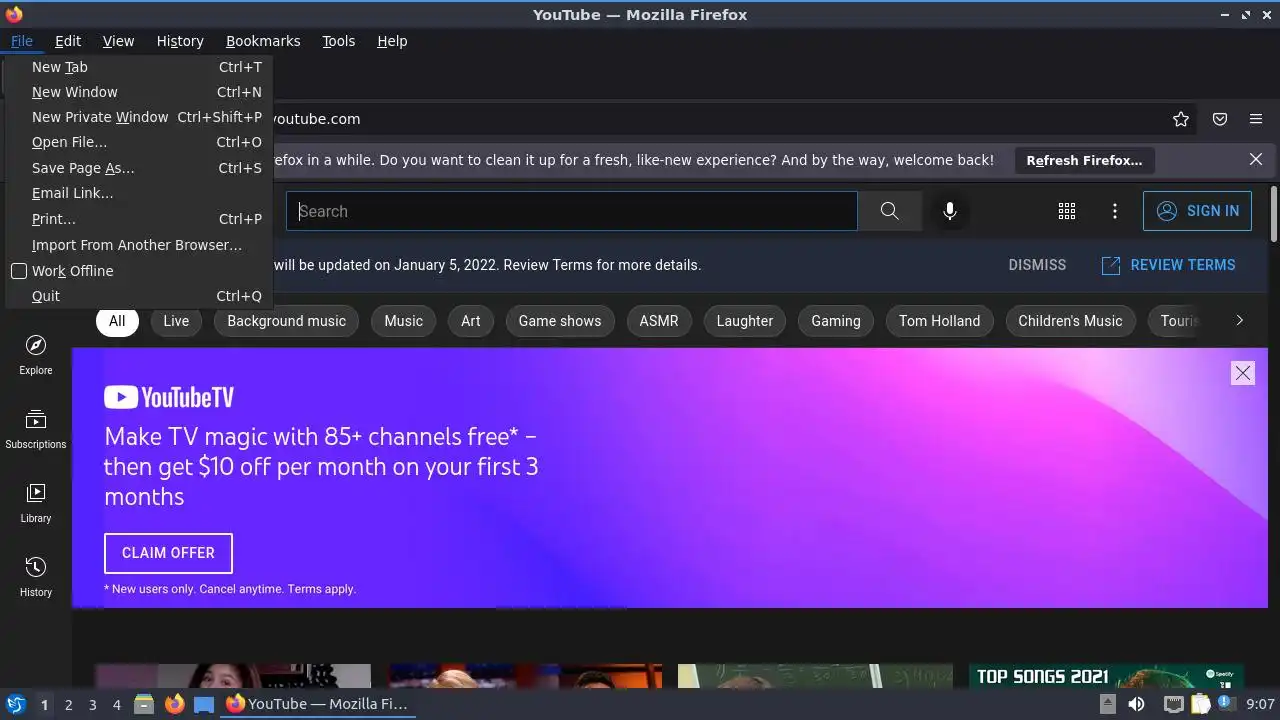This screenshot has height=720, width=1280.
Task: Click the clipboard icon in system tray
Action: click(1200, 704)
